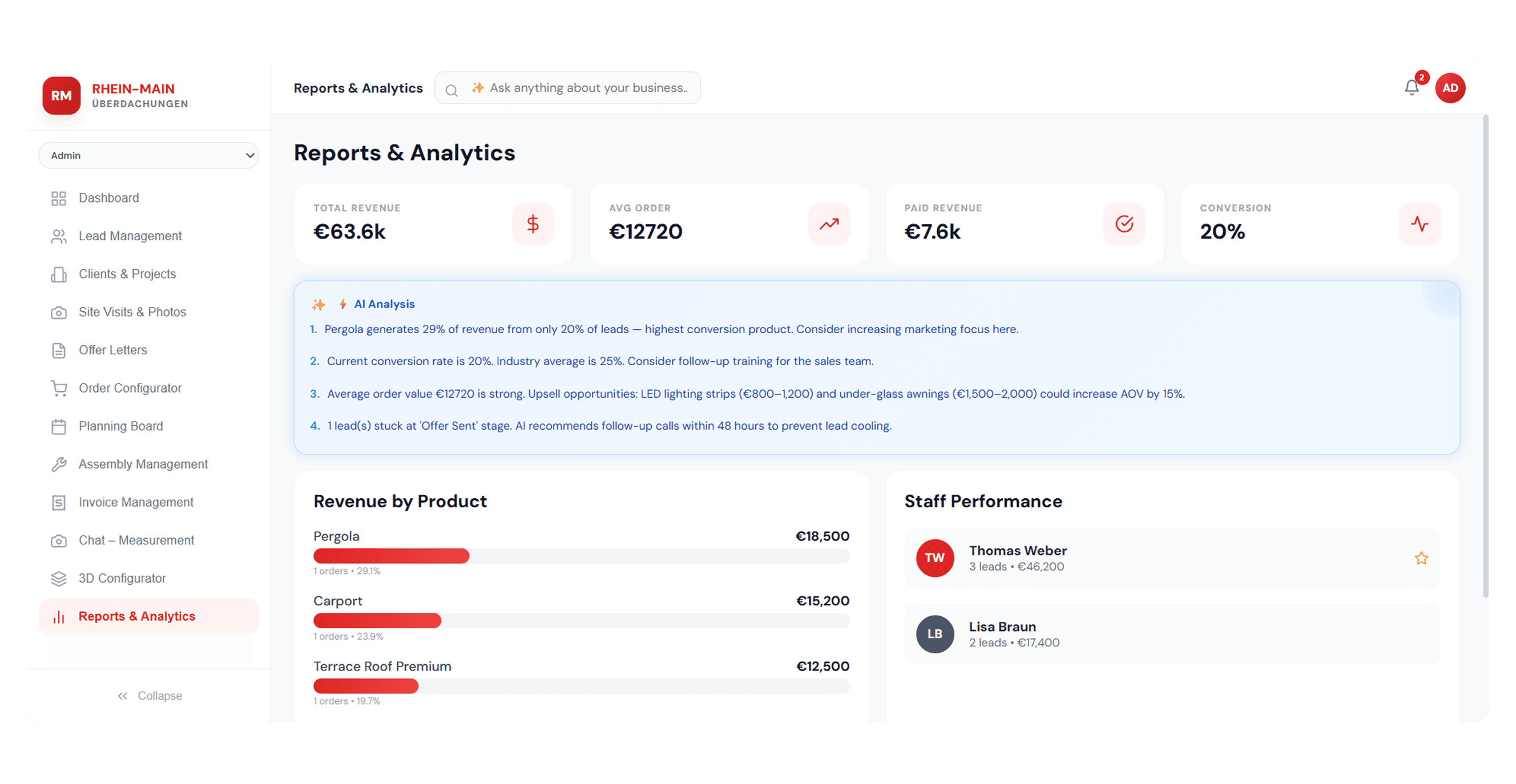
Task: Click the AI Analysis heading
Action: click(384, 304)
